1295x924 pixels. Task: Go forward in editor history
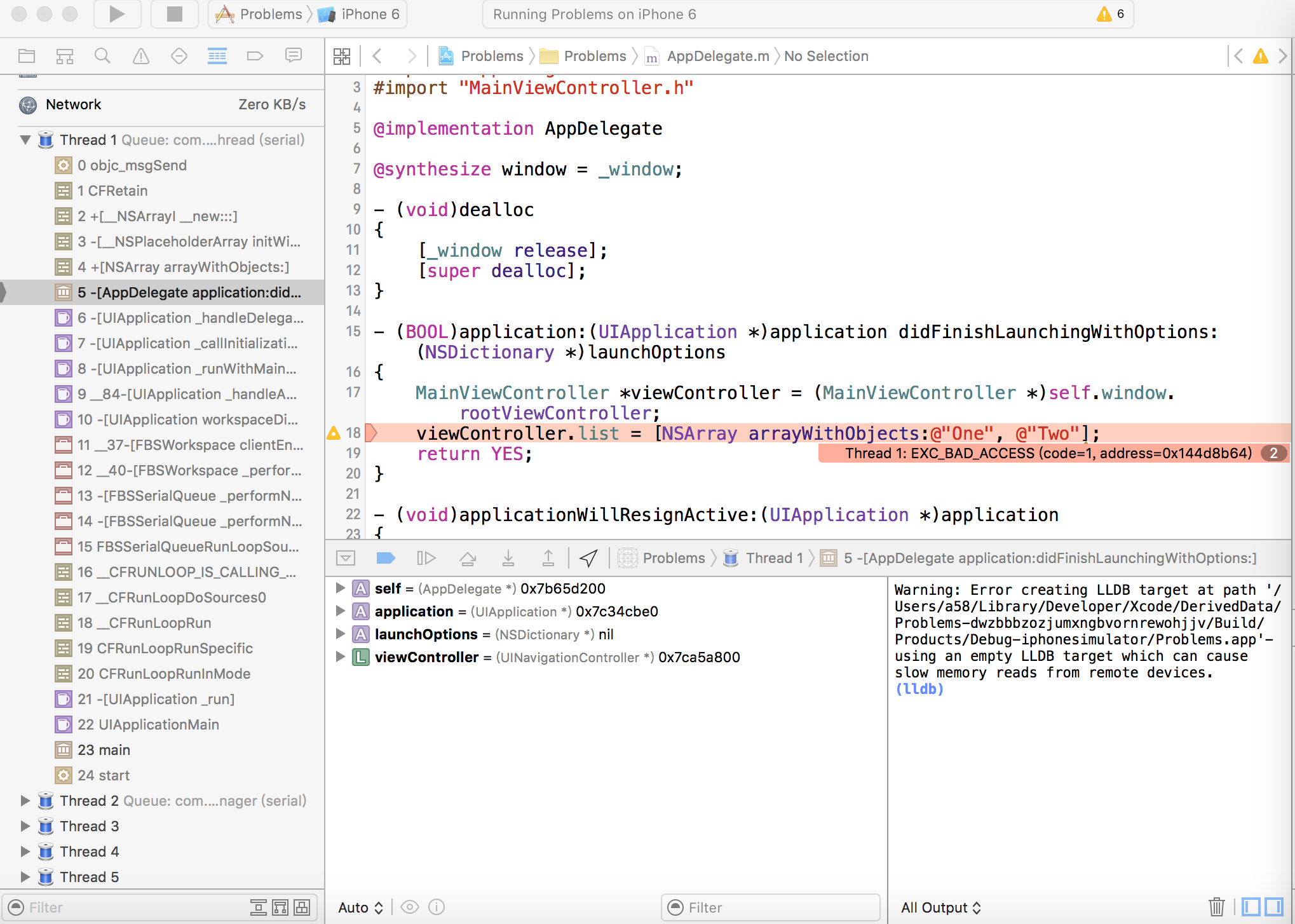click(412, 56)
